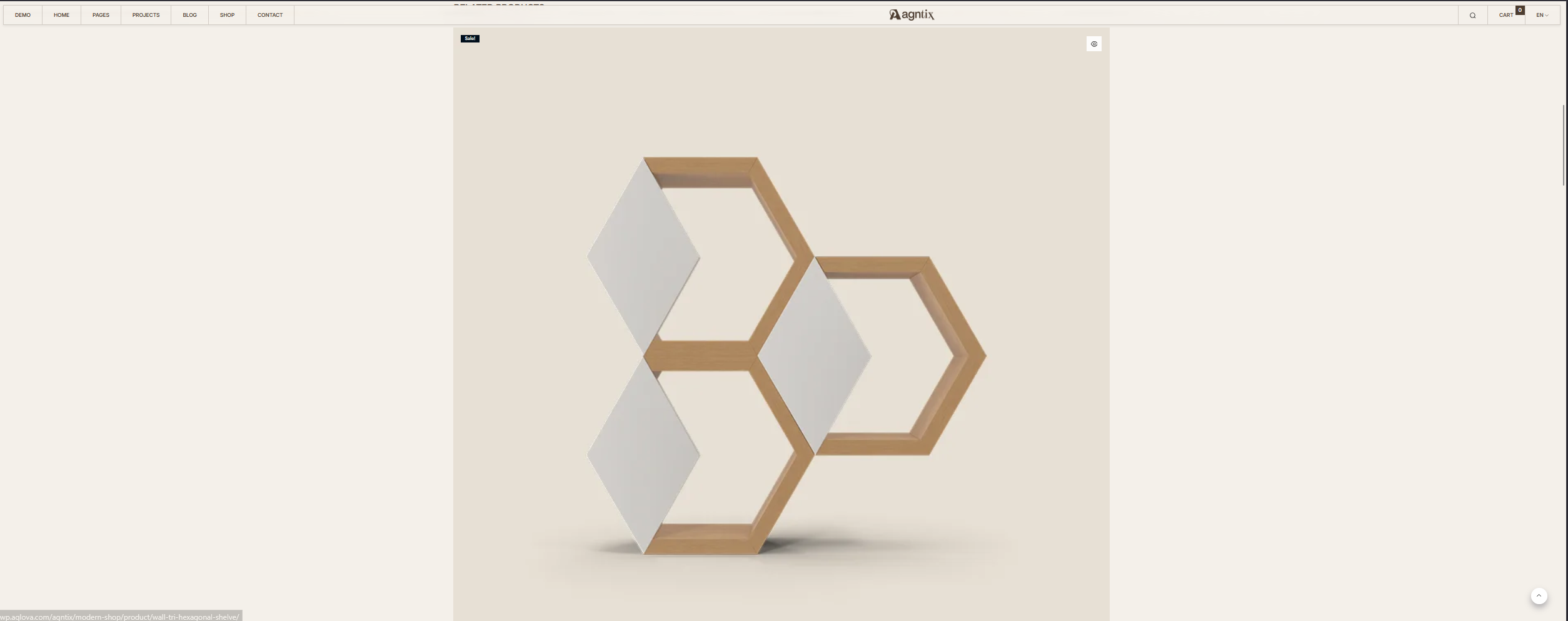Screen dimensions: 1568x621
Task: Click the letter A emblem in the logo
Action: click(x=895, y=15)
